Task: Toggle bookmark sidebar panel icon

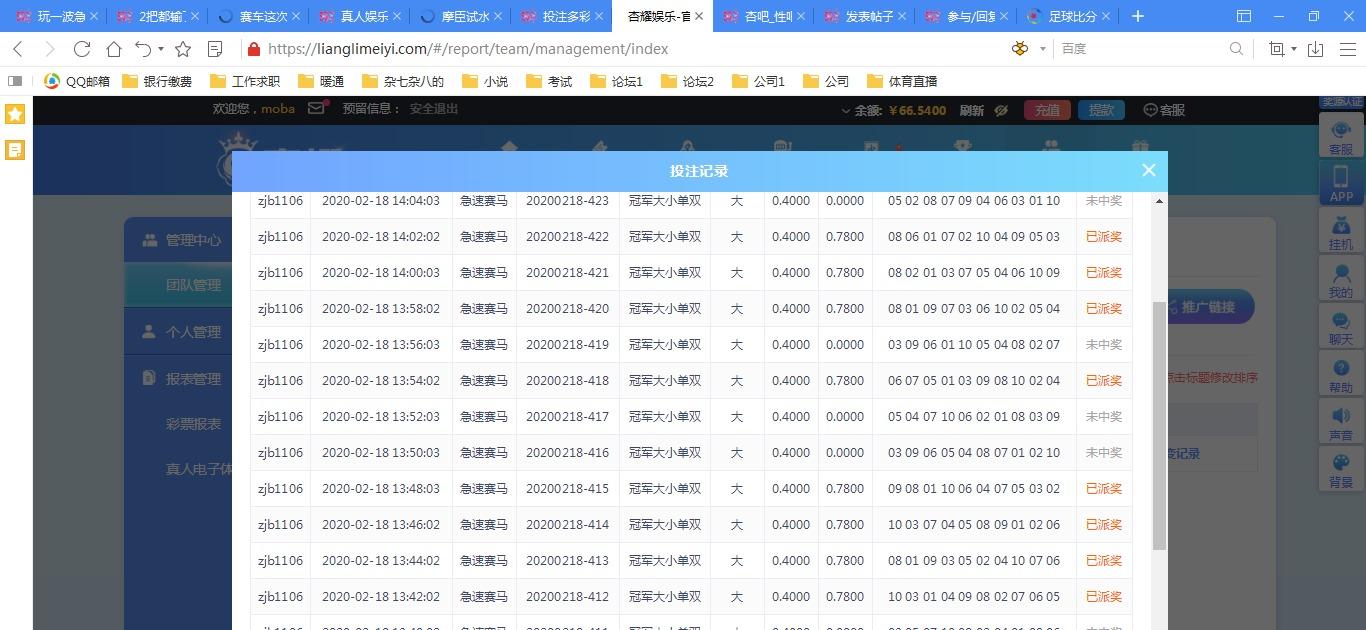Action: pyautogui.click(x=15, y=81)
